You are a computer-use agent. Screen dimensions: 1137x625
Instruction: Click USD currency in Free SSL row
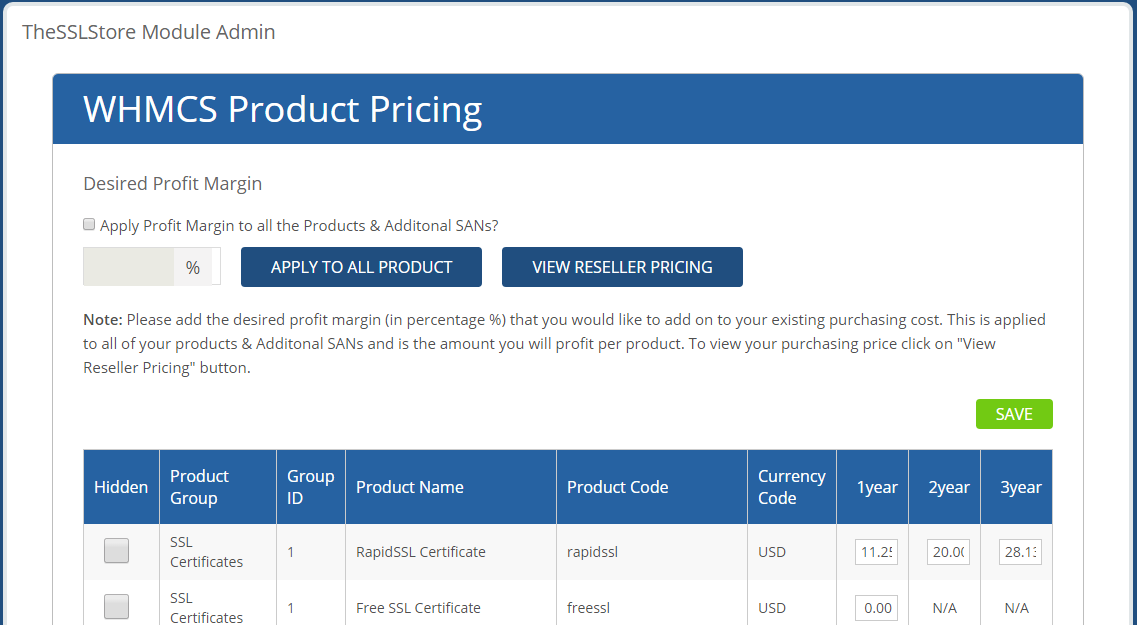[x=772, y=608]
